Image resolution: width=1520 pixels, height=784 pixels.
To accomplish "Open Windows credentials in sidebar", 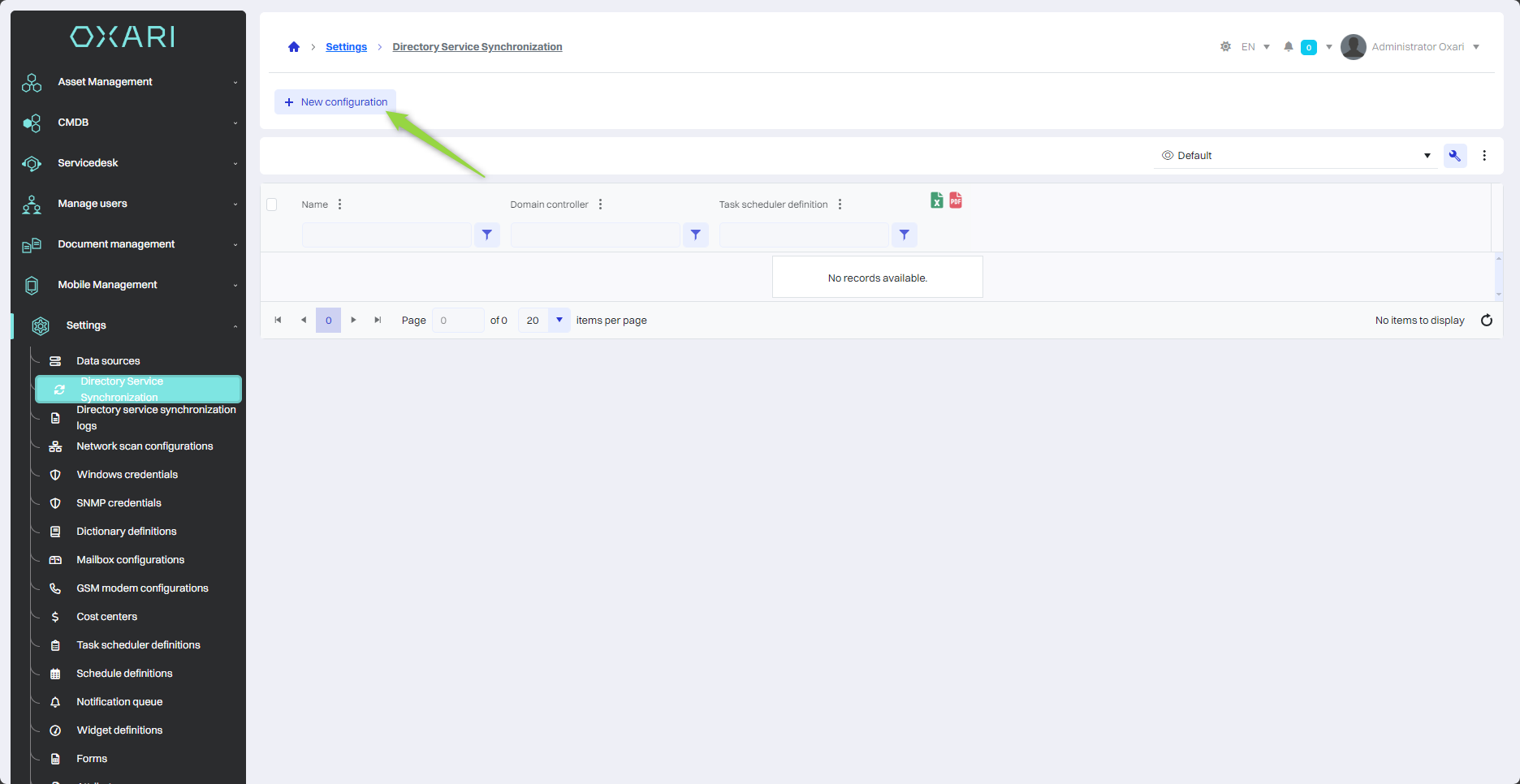I will (127, 475).
